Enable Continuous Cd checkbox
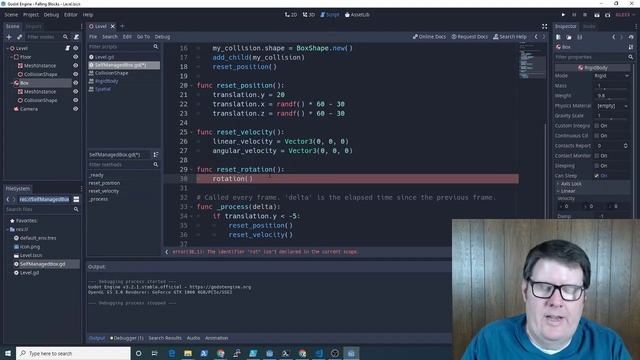This screenshot has width=640, height=360. point(597,136)
